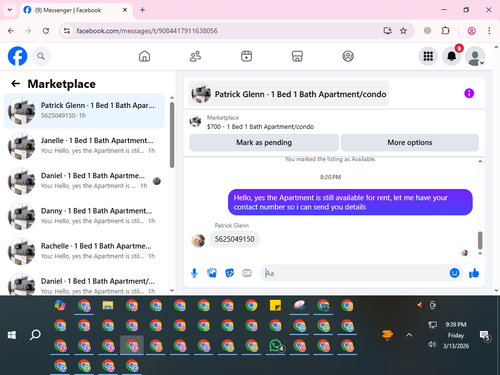The image size is (500, 375).
Task: Click the $700 - 1 Bed 1 Bath listing text
Action: (260, 127)
